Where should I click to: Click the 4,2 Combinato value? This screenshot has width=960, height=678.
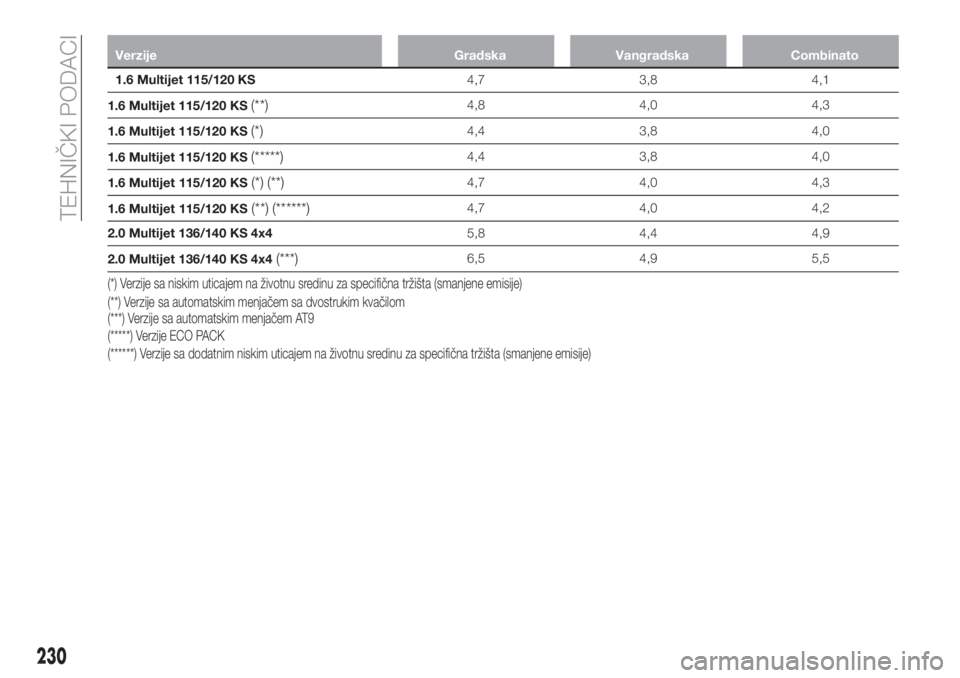point(820,208)
